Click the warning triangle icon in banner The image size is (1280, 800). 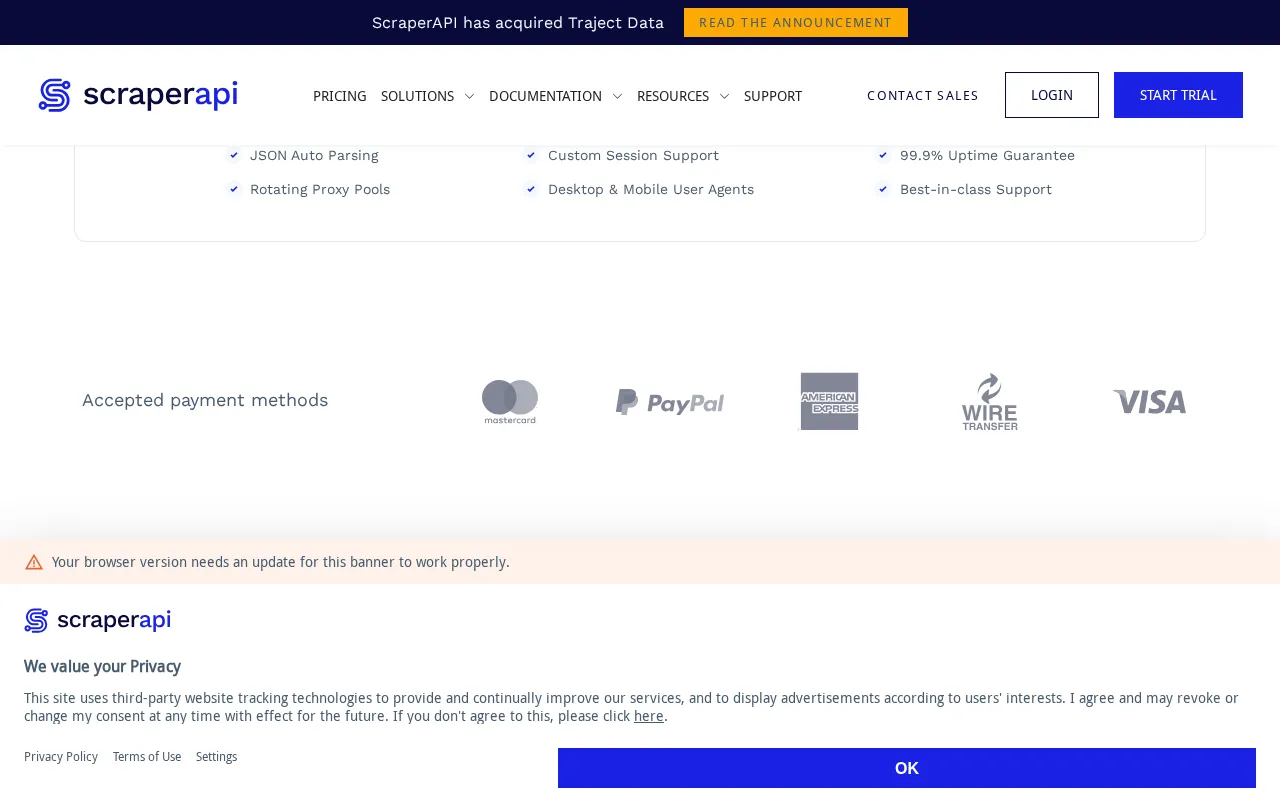pyautogui.click(x=34, y=562)
